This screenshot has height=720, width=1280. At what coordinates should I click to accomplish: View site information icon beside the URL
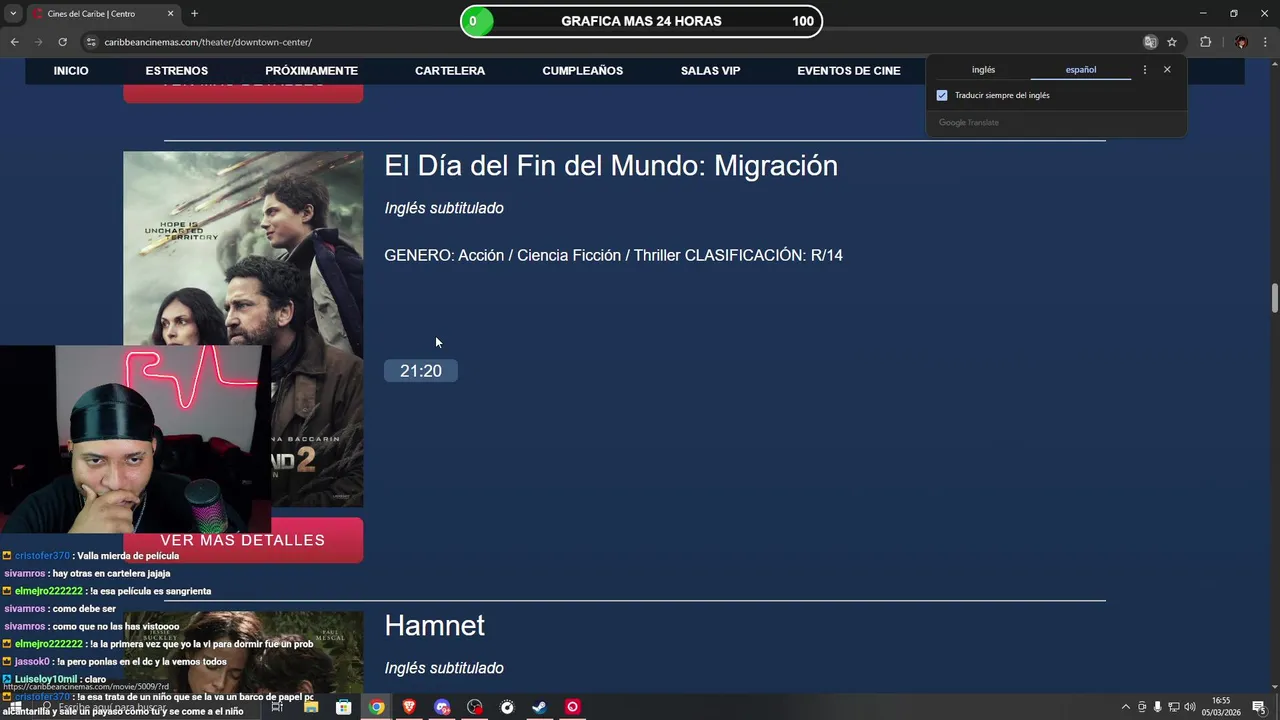click(x=91, y=42)
